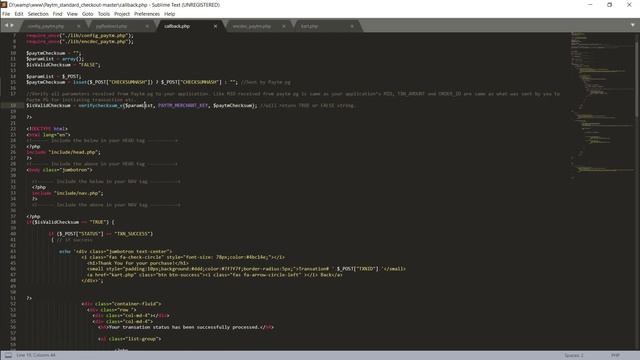Close the callback.php tab
640x360 pixels.
[x=216, y=26]
